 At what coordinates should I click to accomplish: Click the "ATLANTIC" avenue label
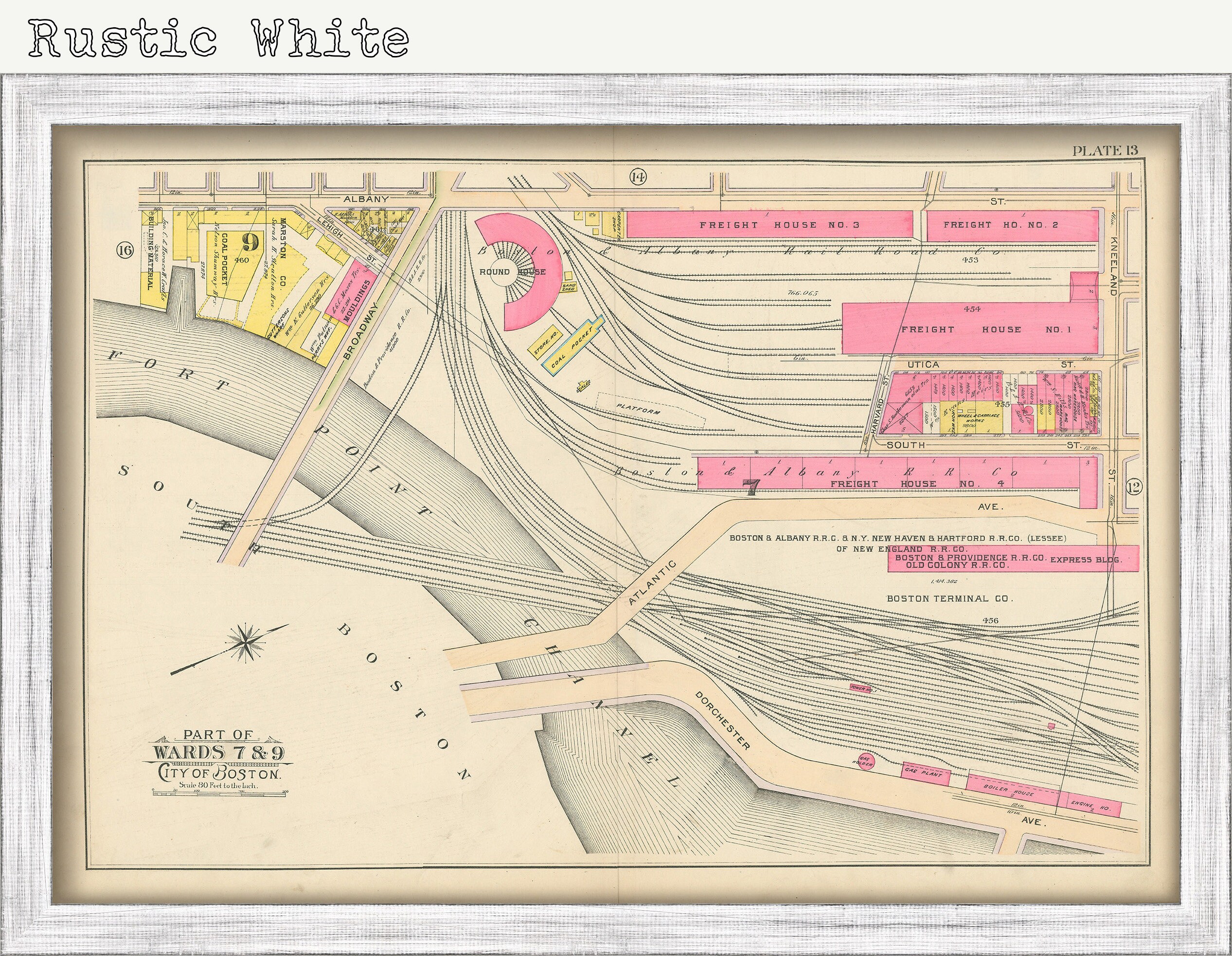(x=652, y=583)
